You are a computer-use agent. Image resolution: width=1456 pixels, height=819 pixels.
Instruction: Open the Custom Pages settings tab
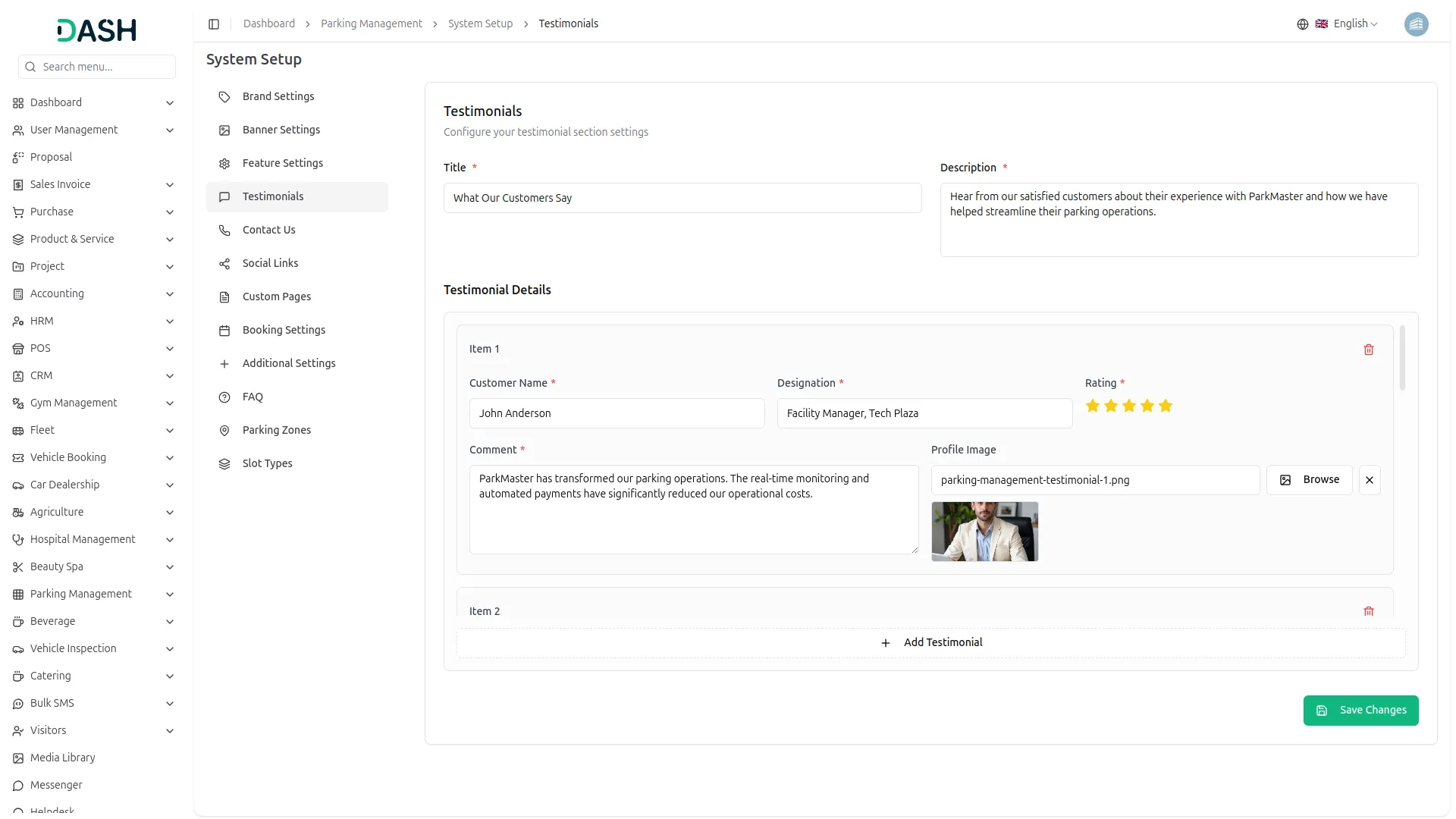point(297,297)
